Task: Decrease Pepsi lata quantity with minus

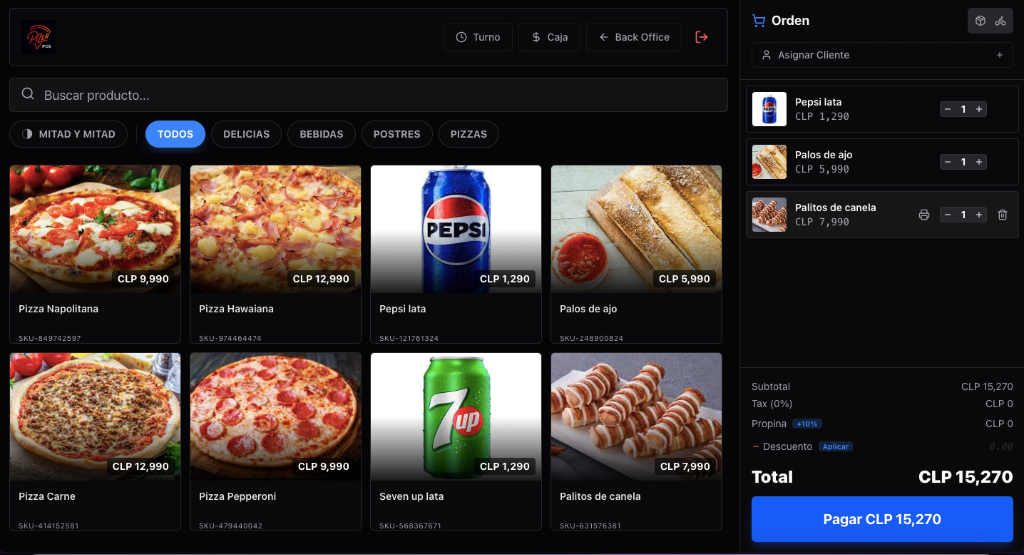Action: [x=948, y=109]
